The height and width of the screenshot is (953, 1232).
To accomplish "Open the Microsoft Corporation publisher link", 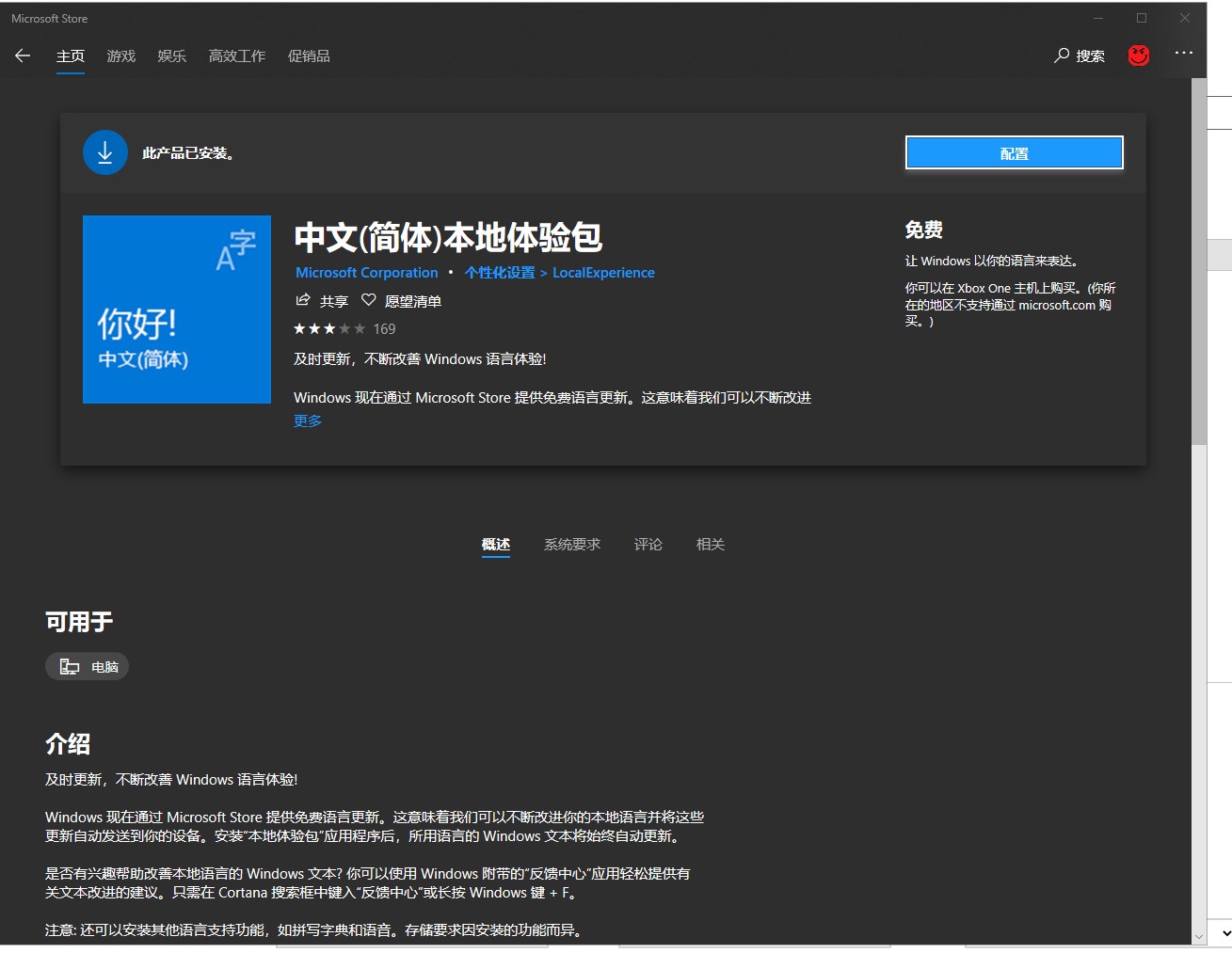I will coord(367,273).
